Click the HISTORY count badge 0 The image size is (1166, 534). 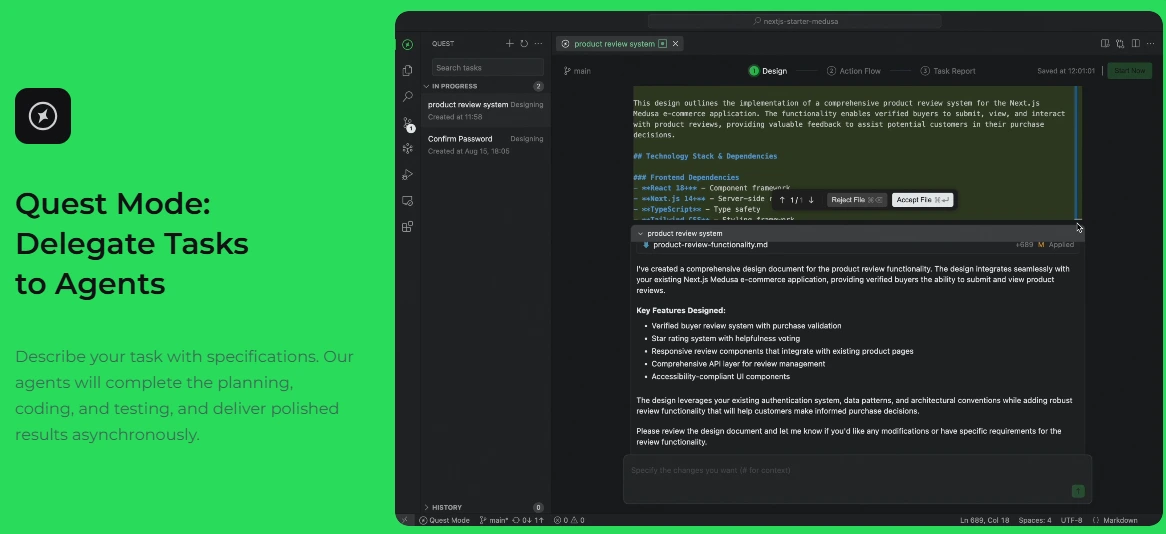point(538,507)
